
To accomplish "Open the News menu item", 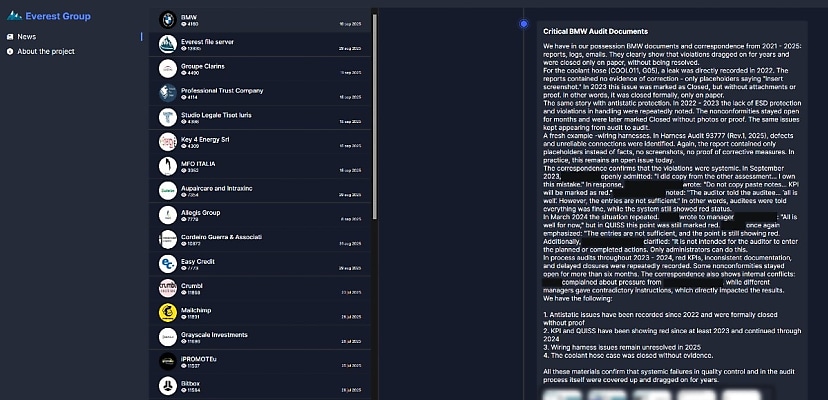I will pos(26,36).
